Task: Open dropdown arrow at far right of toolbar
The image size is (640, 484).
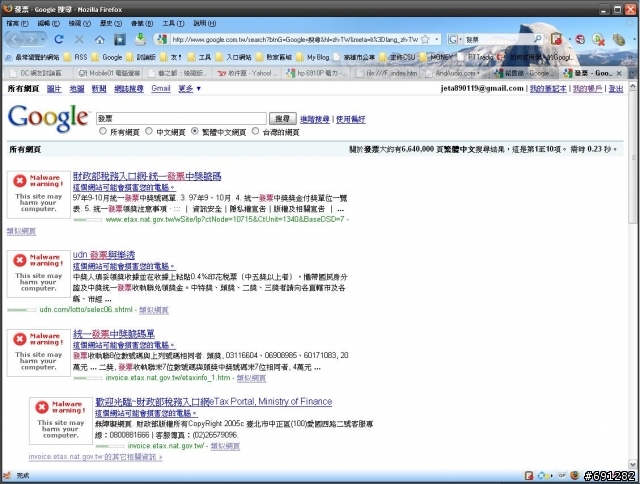Action: (x=634, y=39)
